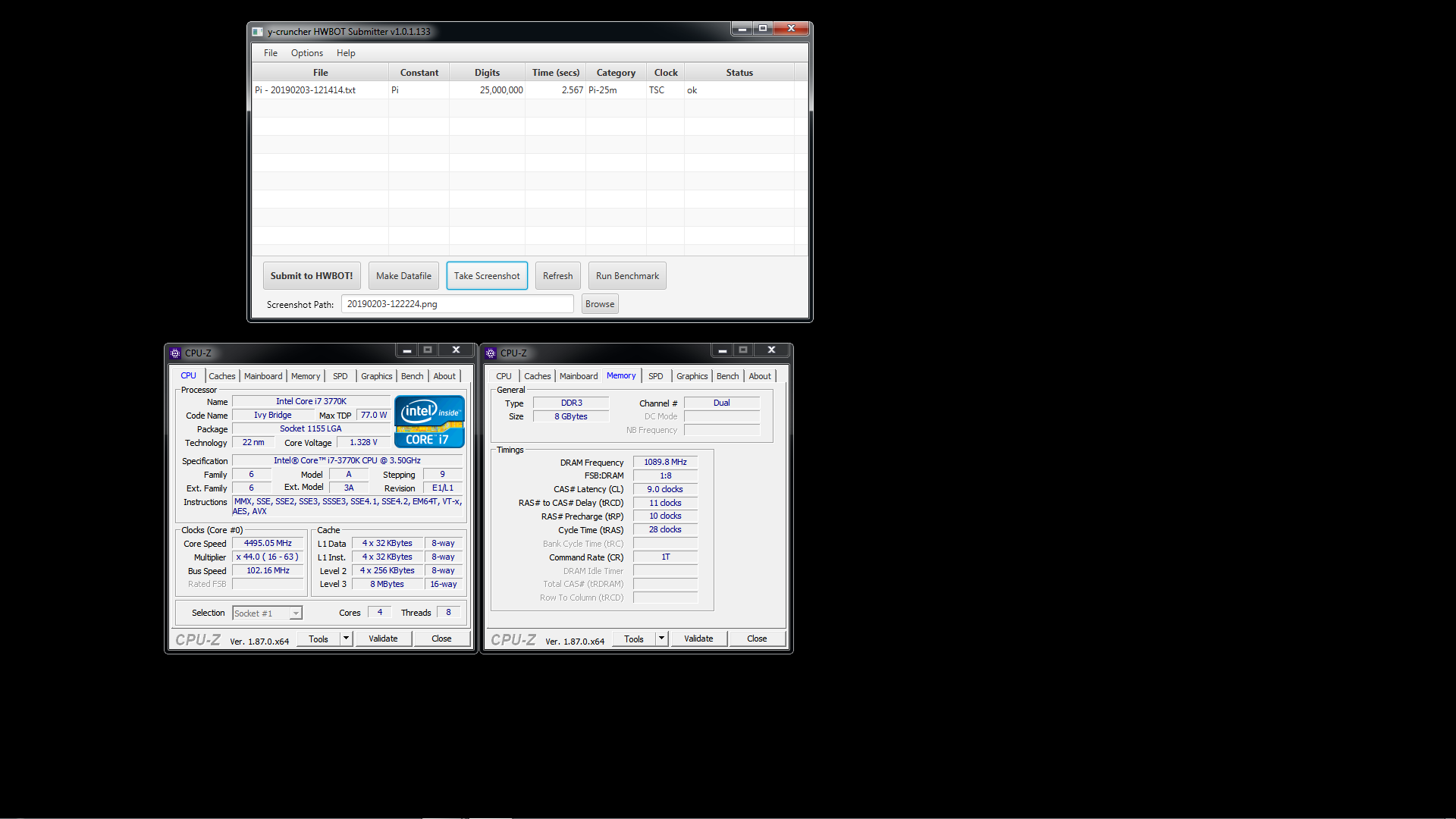This screenshot has height=819, width=1456.
Task: Close the y-cruncher HWBOT Submitter window
Action: click(791, 29)
